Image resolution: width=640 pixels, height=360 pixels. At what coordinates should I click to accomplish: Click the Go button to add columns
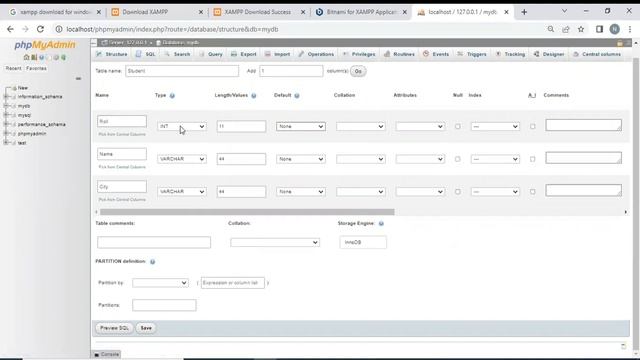point(358,71)
